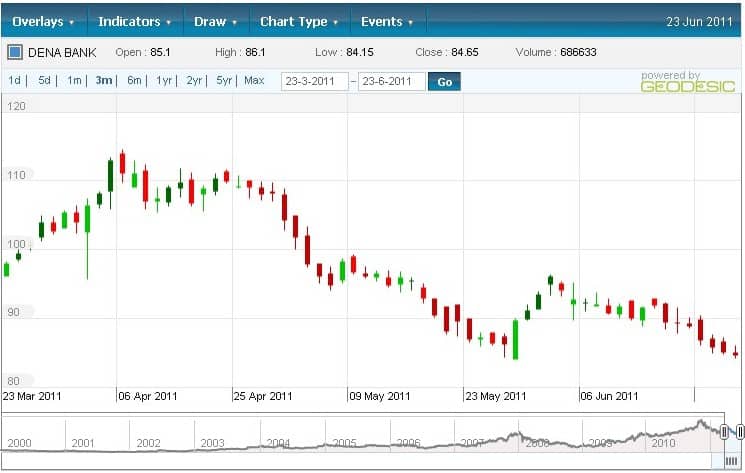This screenshot has width=745, height=473.
Task: Open the Draw tools menu
Action: point(216,21)
